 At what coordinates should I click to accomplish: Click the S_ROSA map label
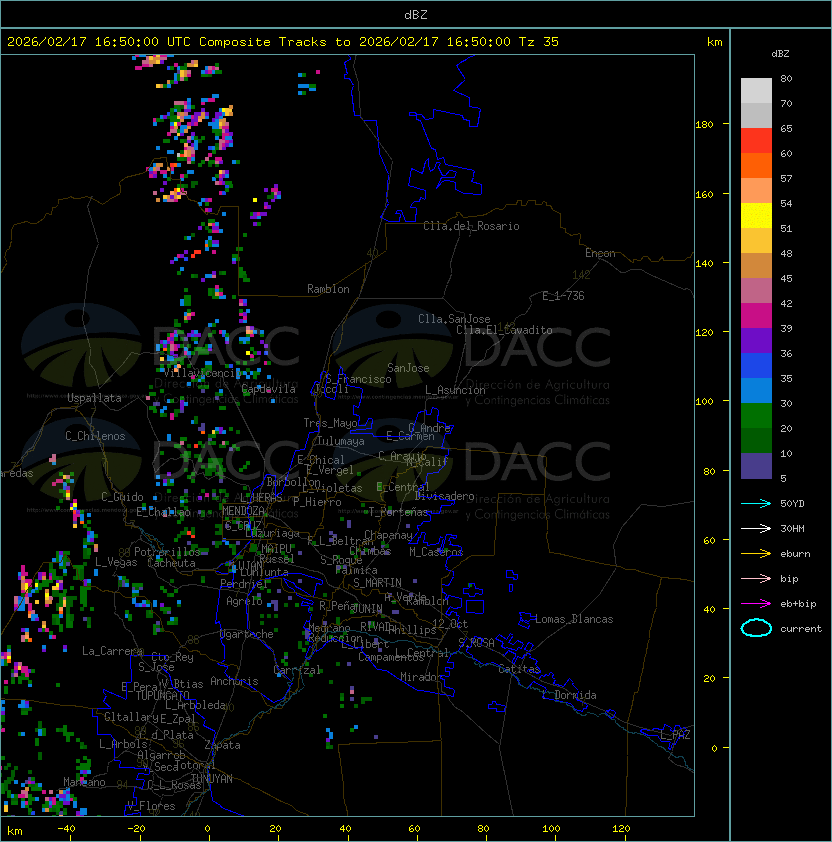(476, 643)
